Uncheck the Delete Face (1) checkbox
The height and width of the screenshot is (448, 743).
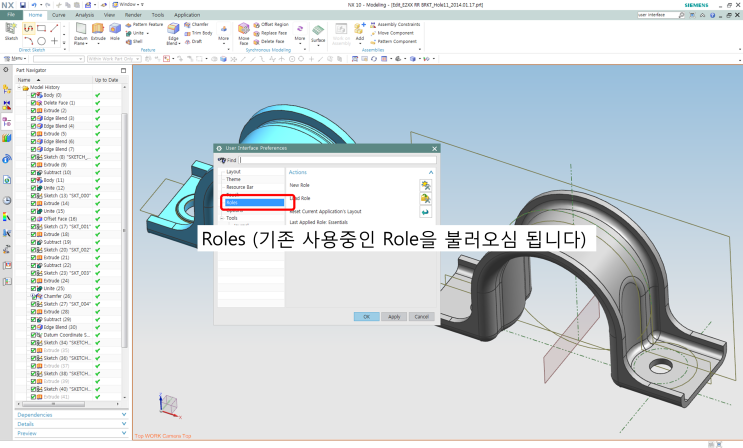point(34,103)
